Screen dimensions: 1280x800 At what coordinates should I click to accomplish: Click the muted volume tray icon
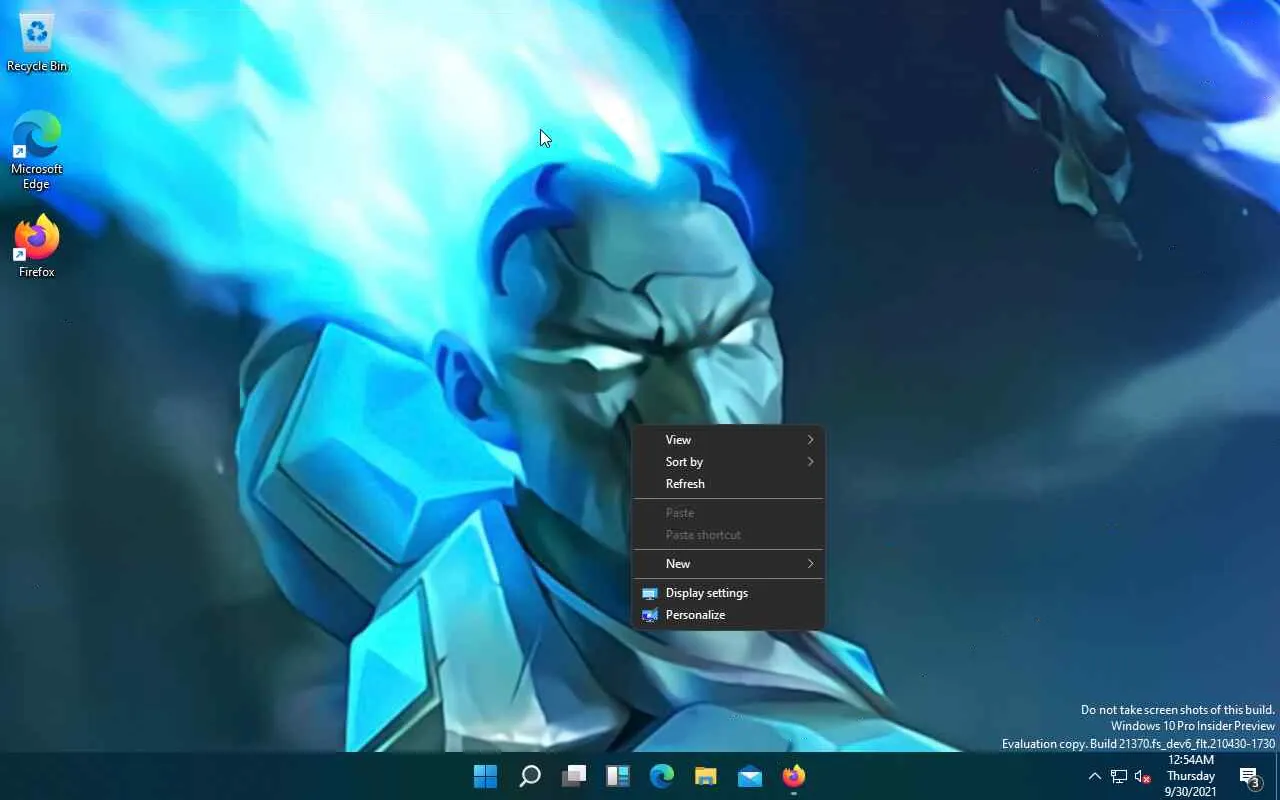pos(1143,776)
